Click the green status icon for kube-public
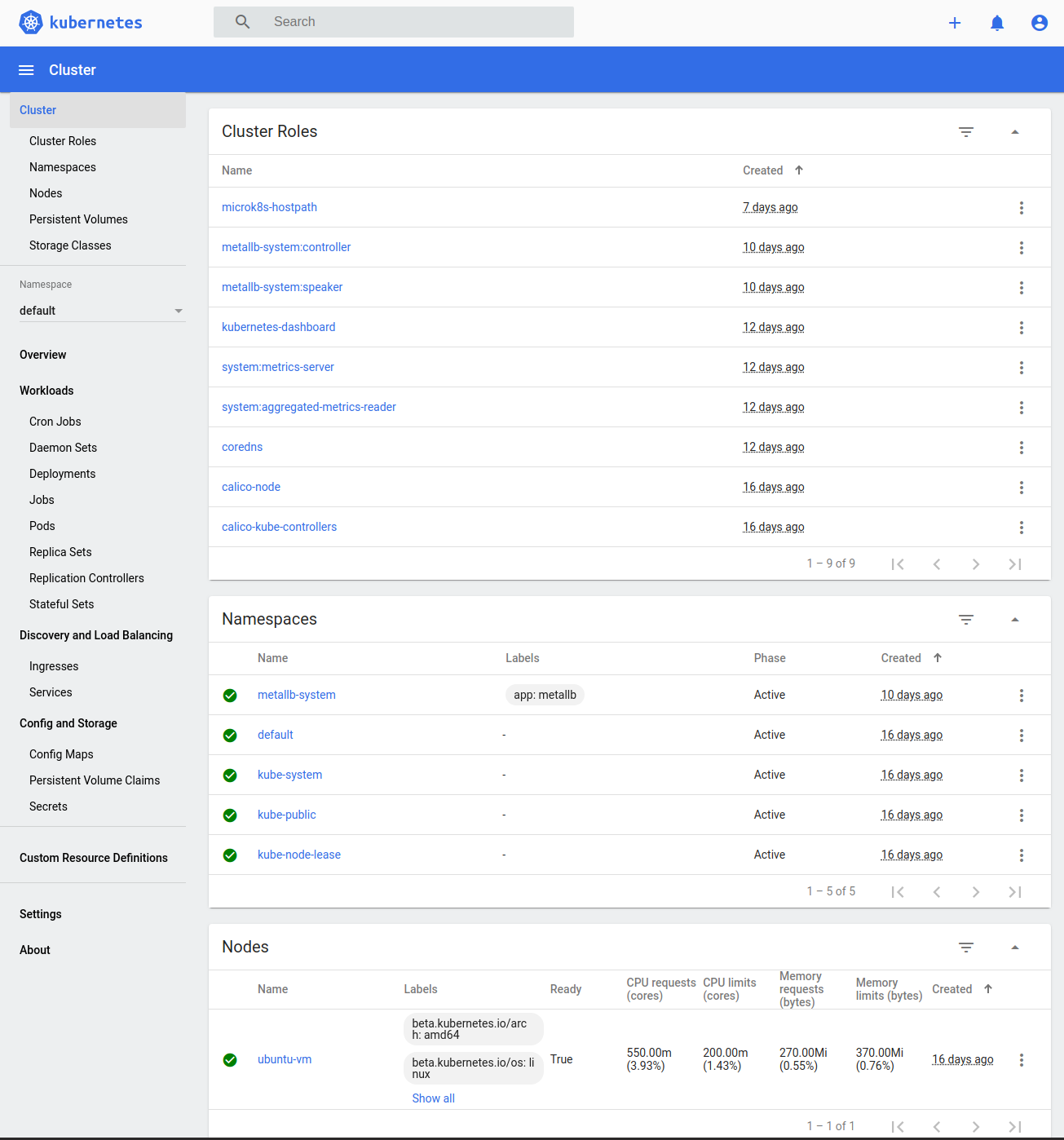This screenshot has width=1064, height=1140. point(230,815)
